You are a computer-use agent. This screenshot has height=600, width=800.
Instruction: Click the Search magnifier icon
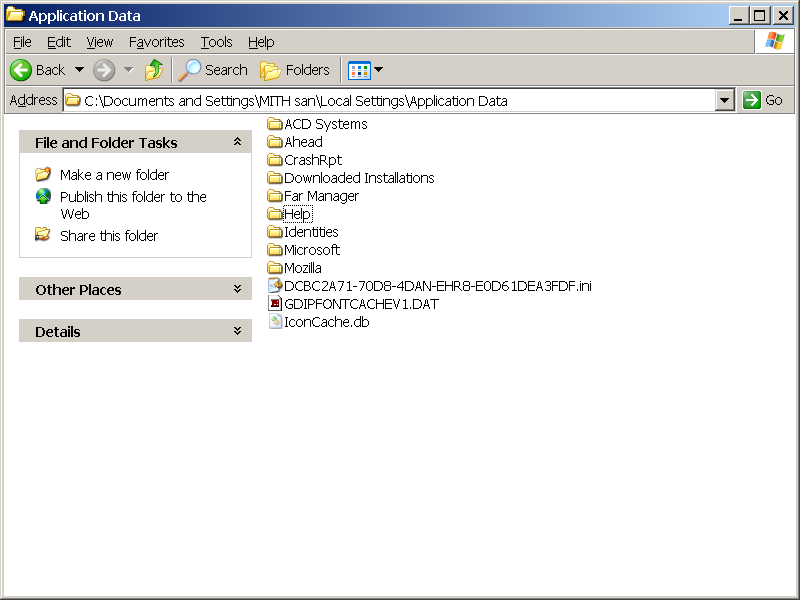coord(189,70)
